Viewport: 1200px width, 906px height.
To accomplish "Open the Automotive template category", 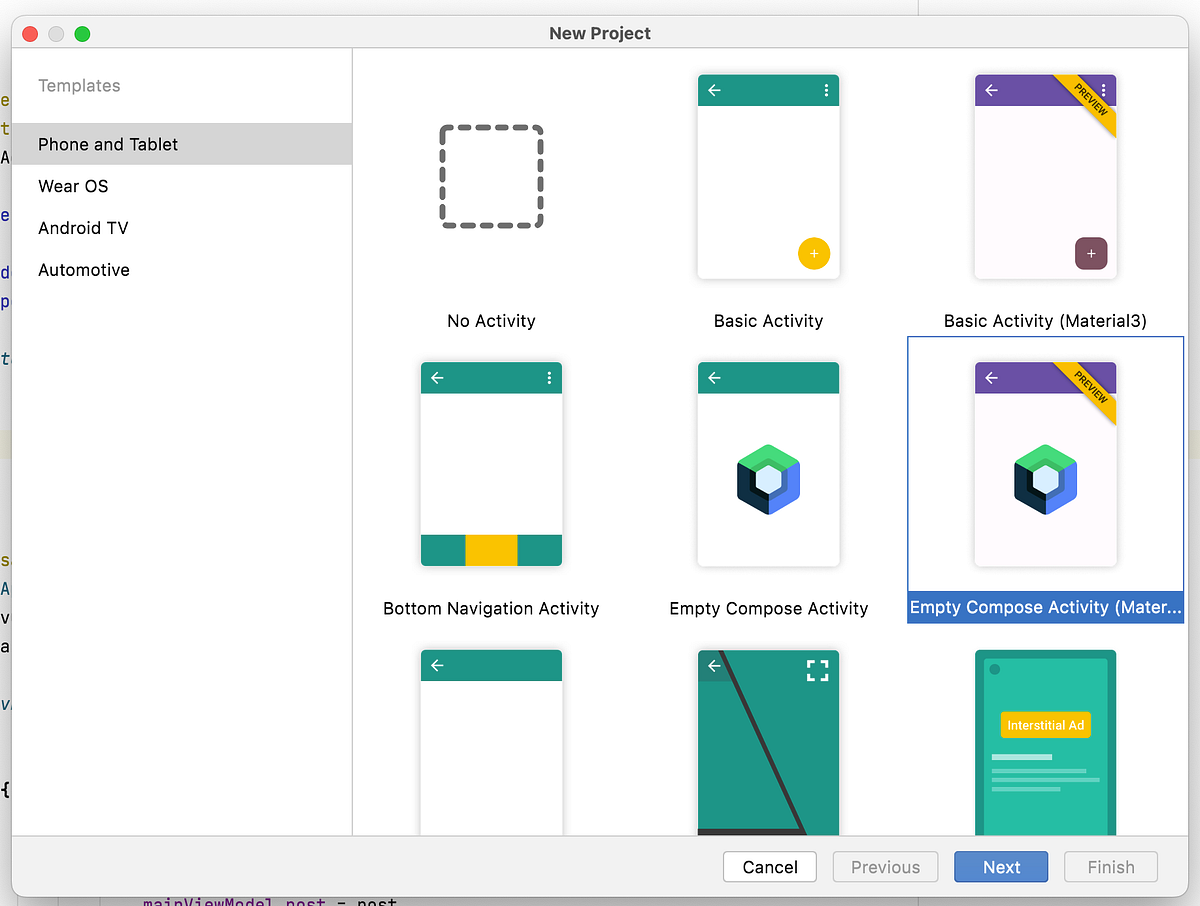I will 83,270.
